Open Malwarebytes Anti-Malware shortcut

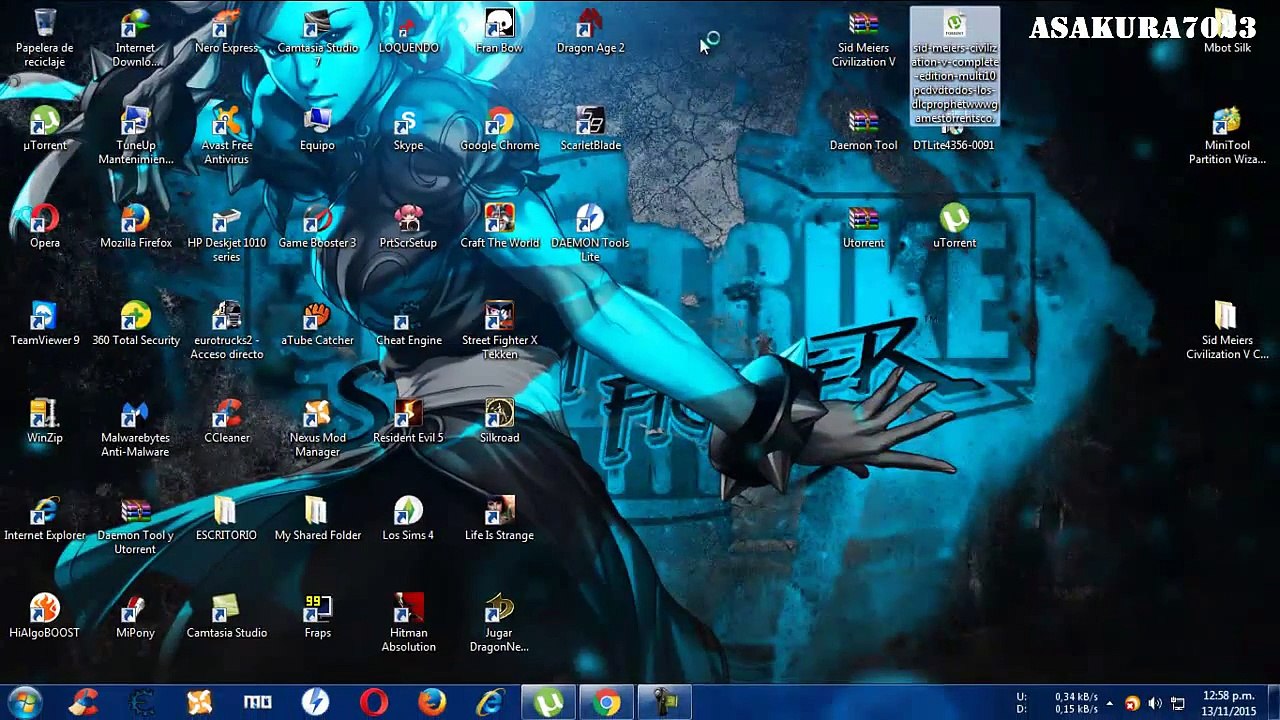135,427
